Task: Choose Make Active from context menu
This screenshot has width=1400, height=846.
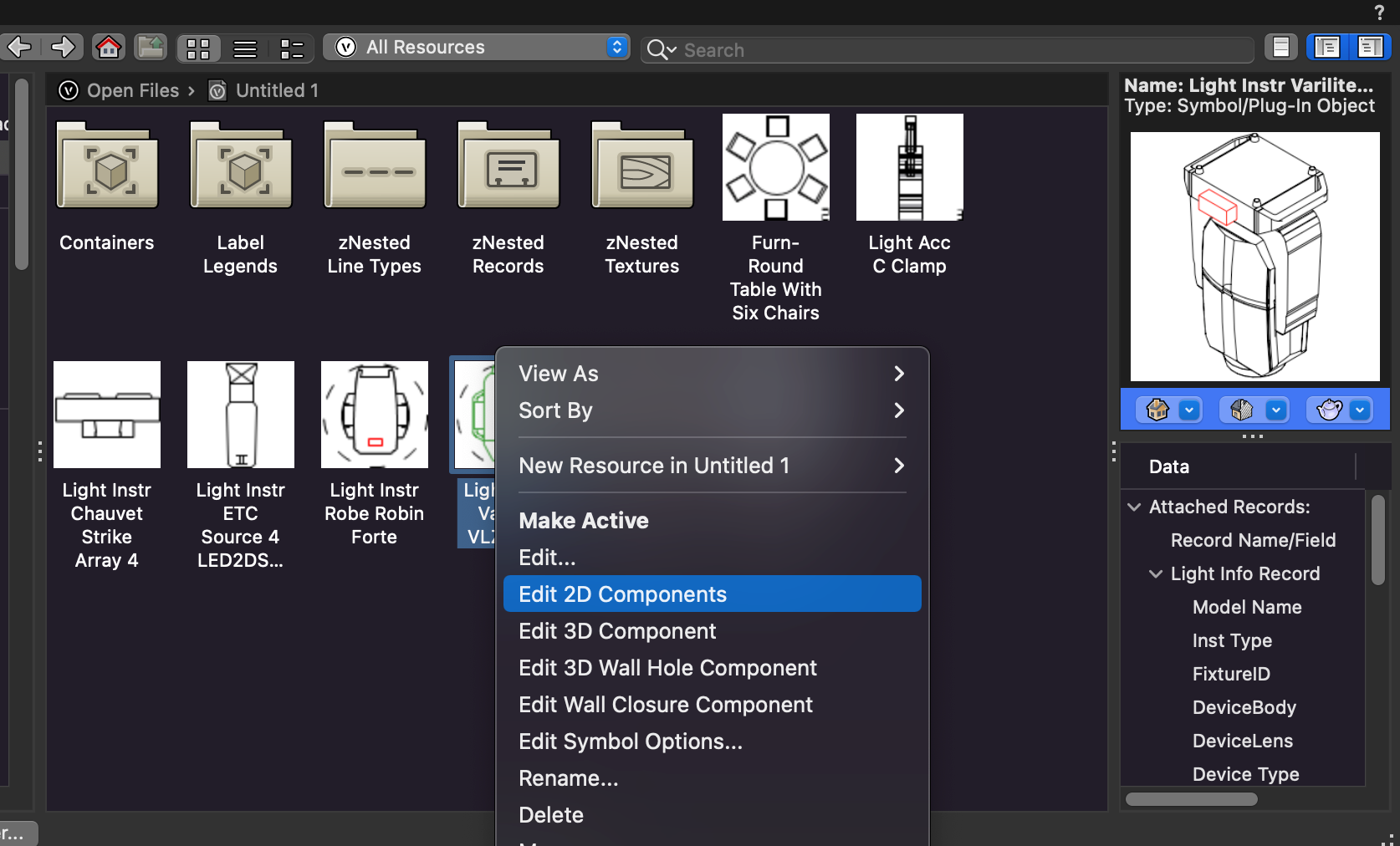Action: pyautogui.click(x=713, y=521)
